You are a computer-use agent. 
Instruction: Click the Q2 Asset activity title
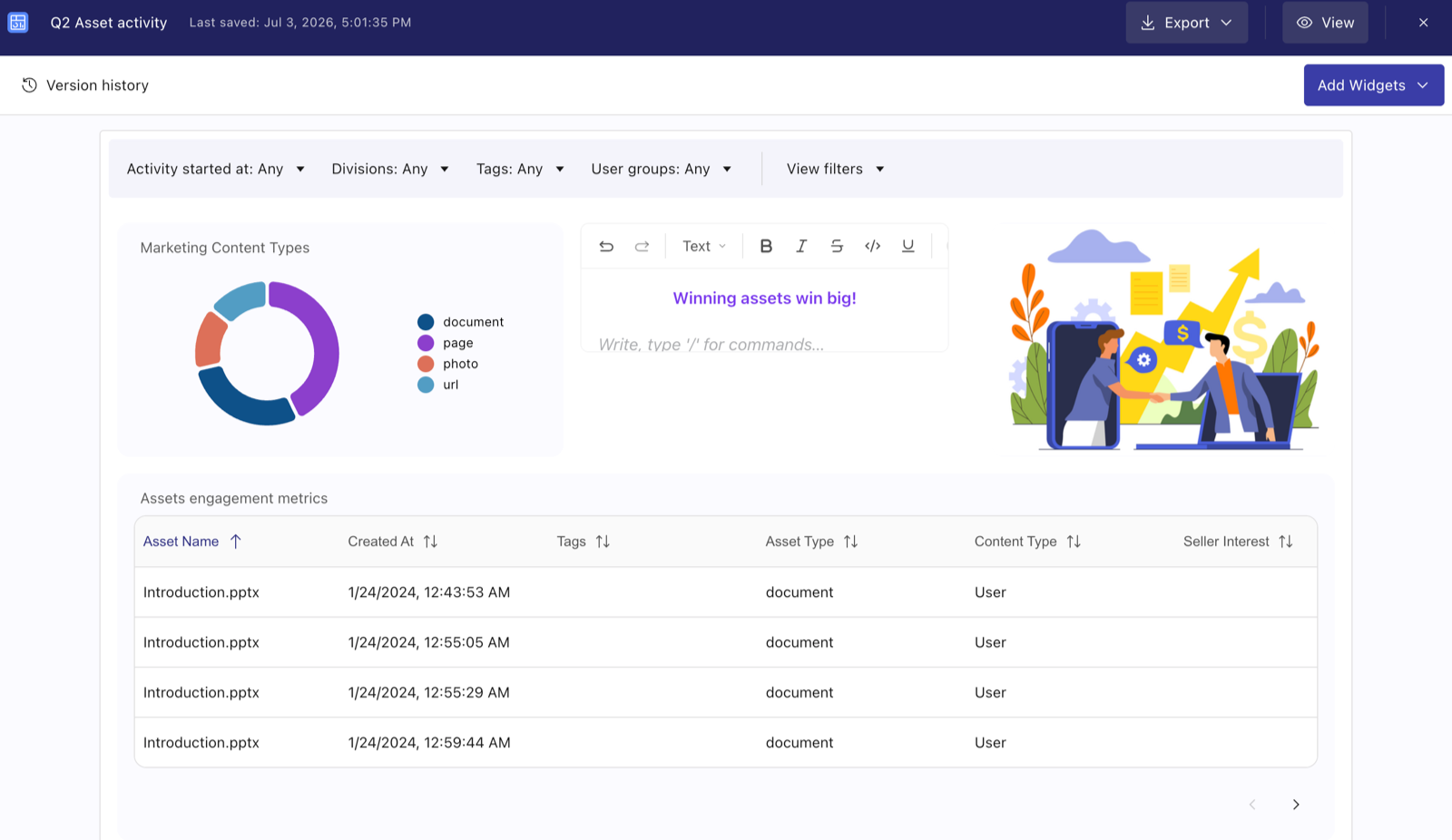point(109,23)
